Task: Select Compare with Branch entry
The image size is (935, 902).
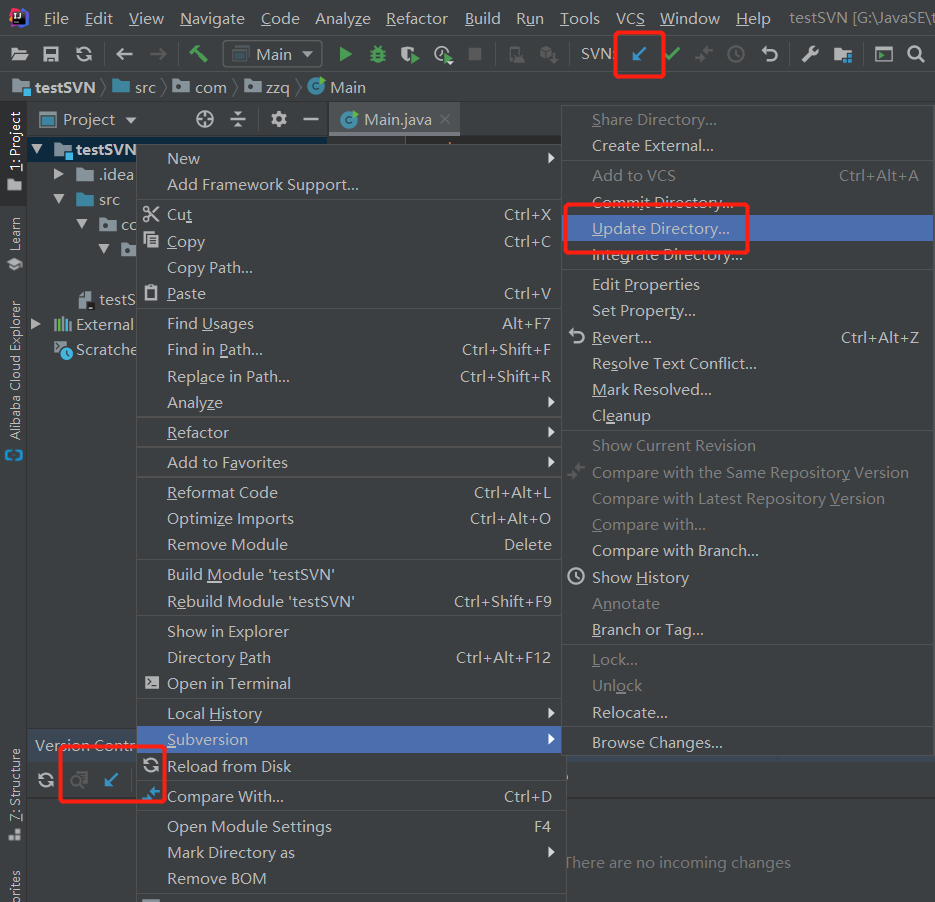Action: (748, 551)
